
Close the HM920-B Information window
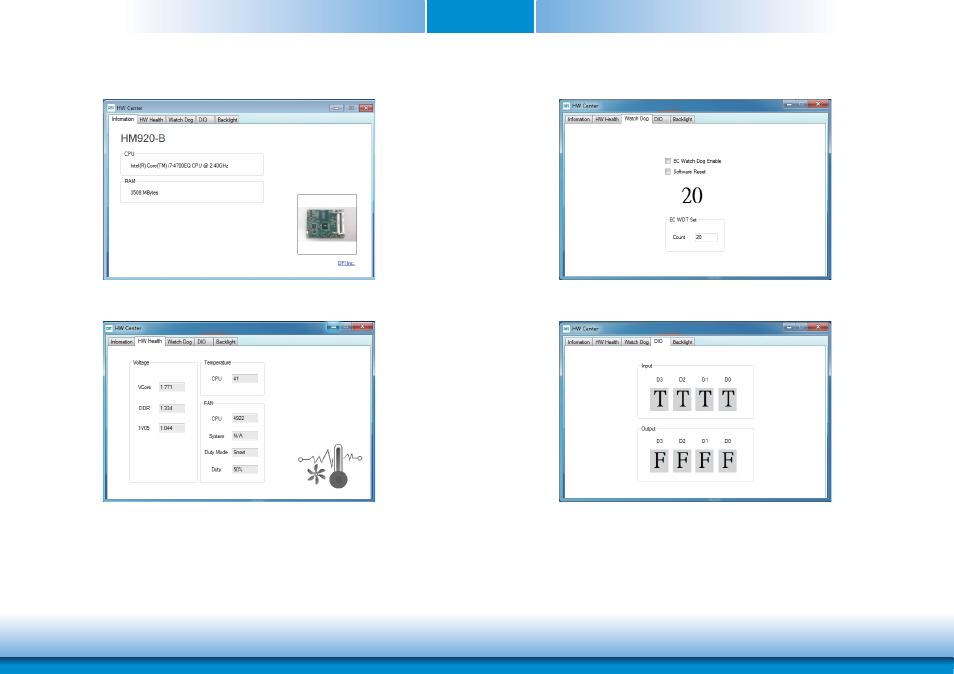[x=366, y=108]
